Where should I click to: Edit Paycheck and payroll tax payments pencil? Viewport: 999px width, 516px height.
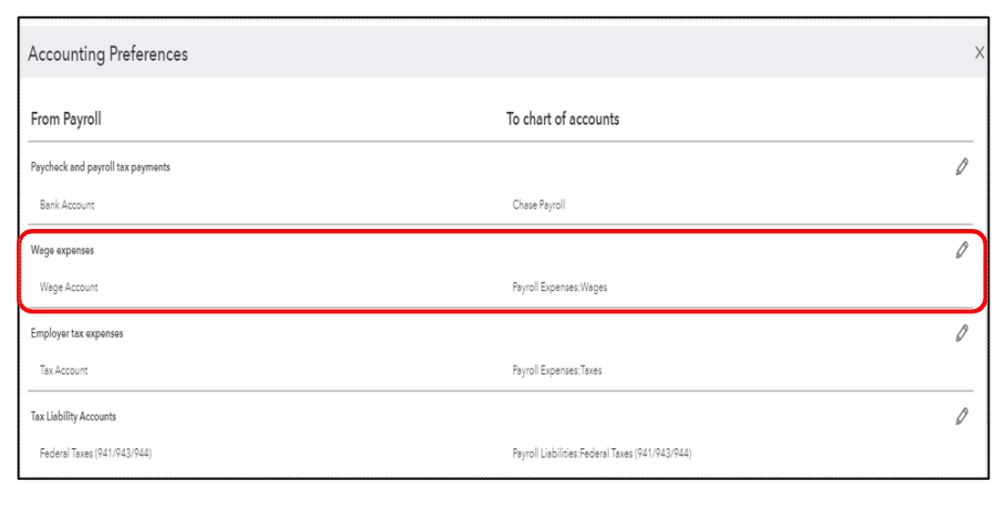(962, 167)
